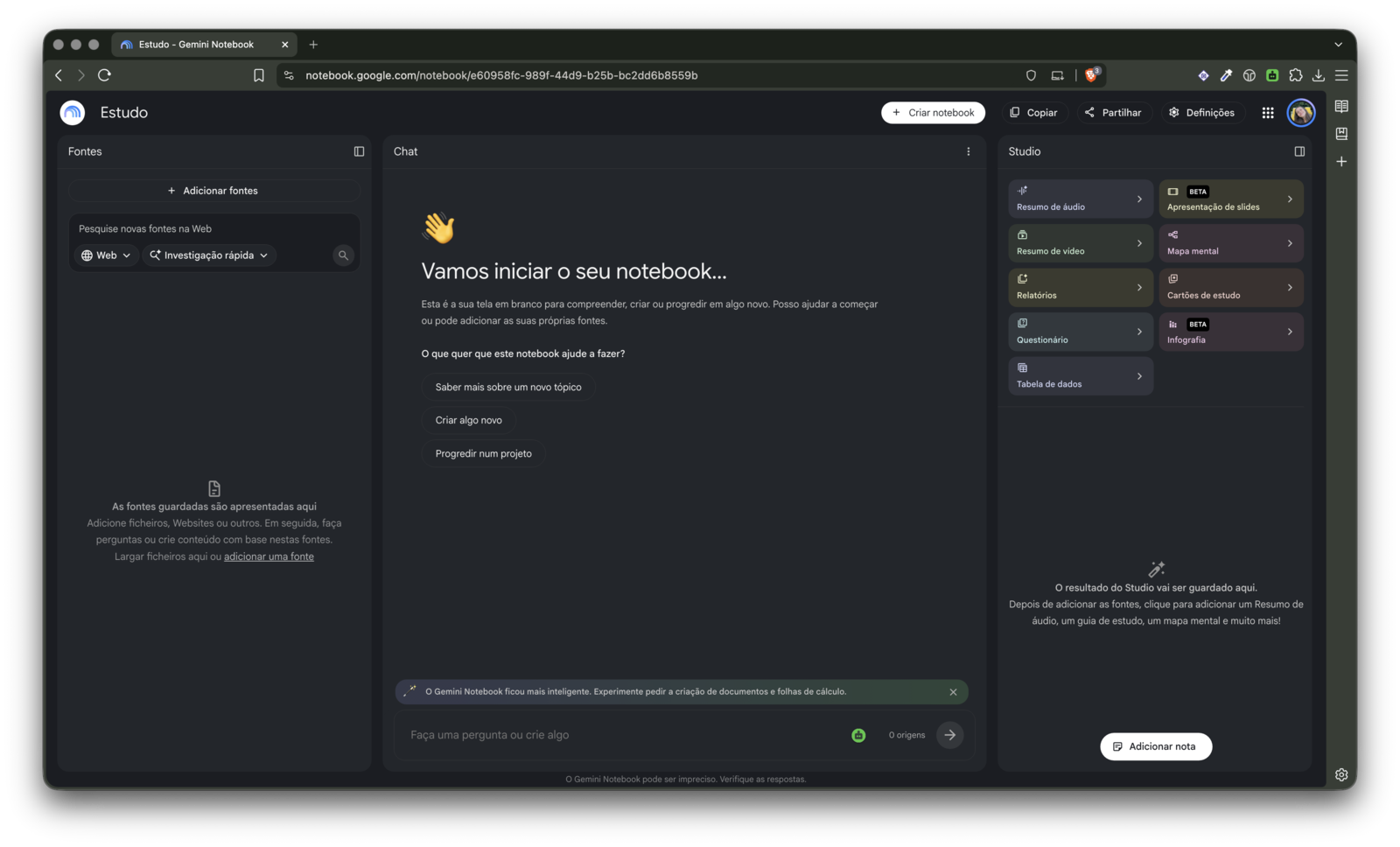
Task: Open the Brave sidebar bookmarks icon
Action: coord(1341,134)
